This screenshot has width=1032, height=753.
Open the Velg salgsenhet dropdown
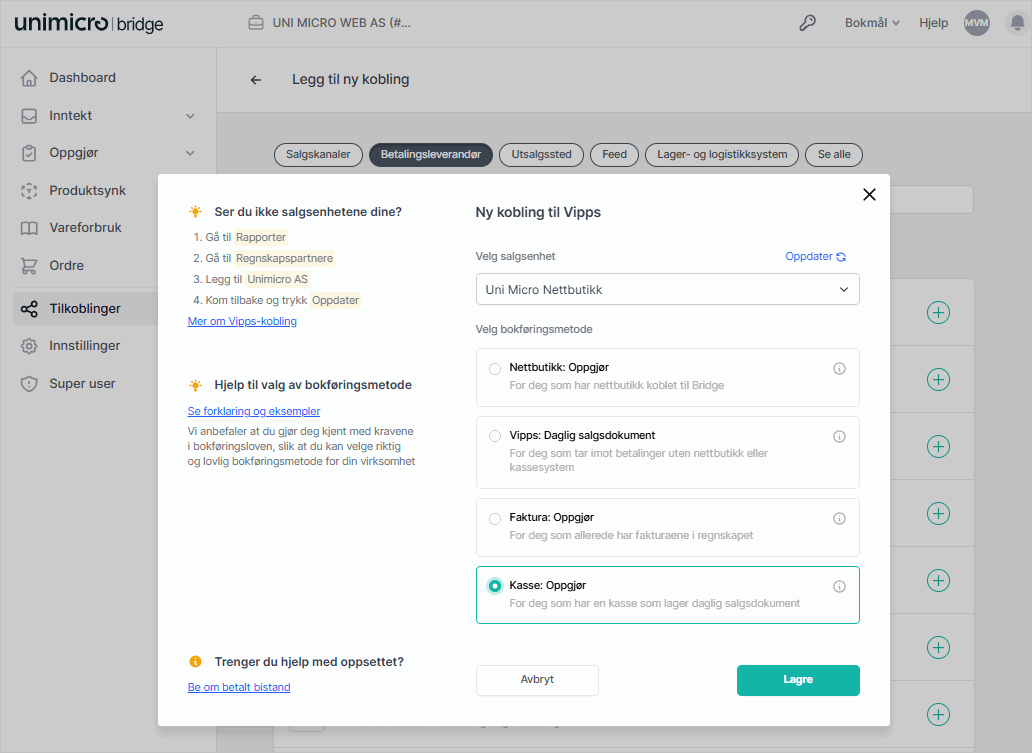click(x=667, y=290)
